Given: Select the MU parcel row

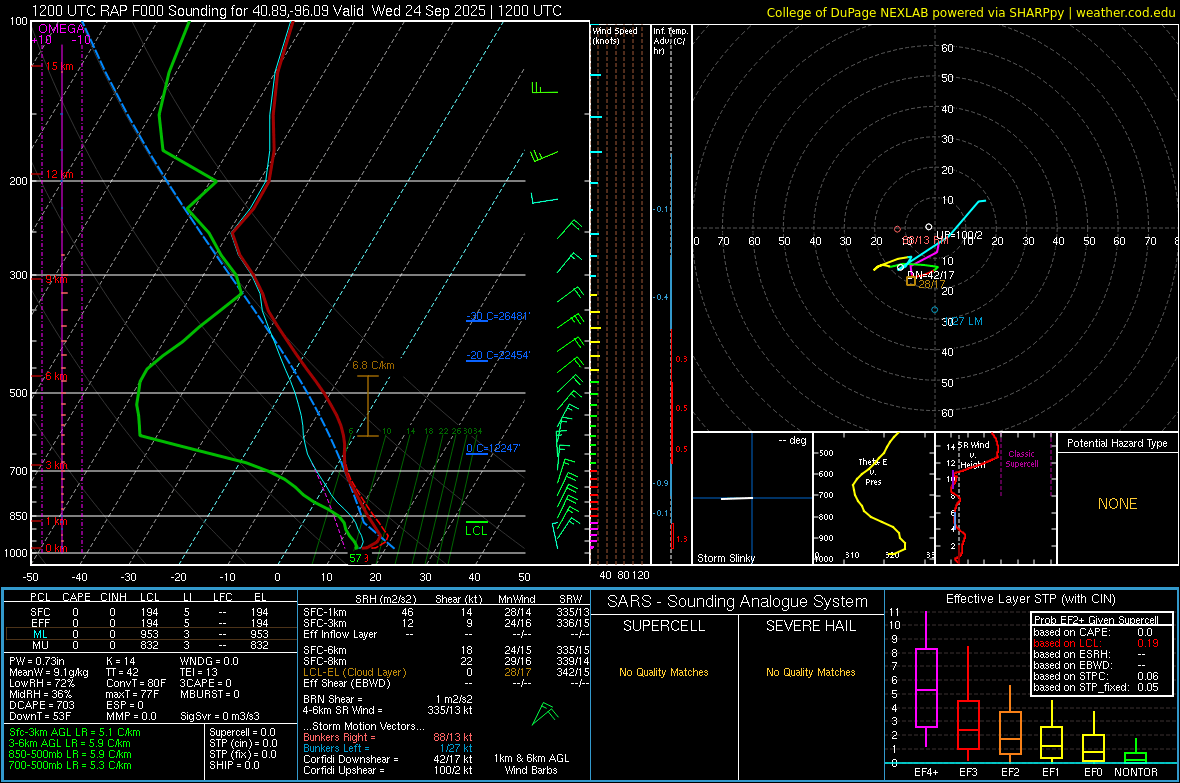Looking at the screenshot, I should point(151,644).
